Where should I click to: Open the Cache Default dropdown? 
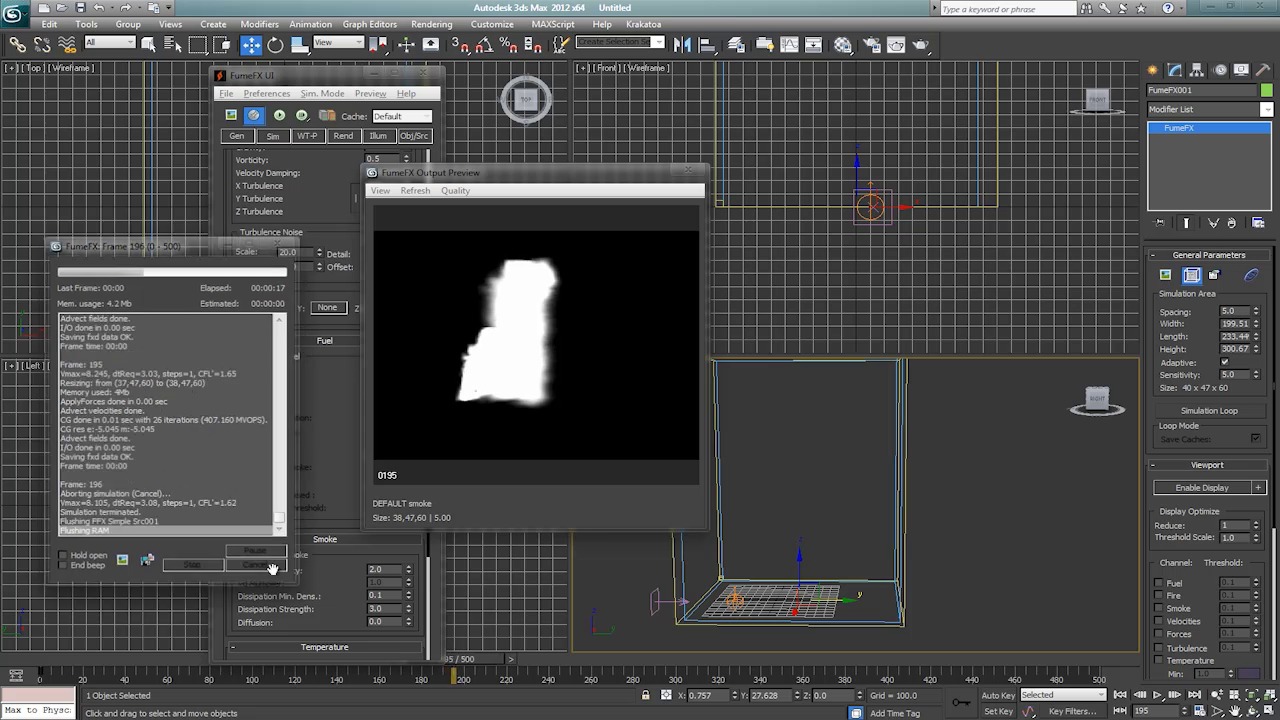point(402,116)
